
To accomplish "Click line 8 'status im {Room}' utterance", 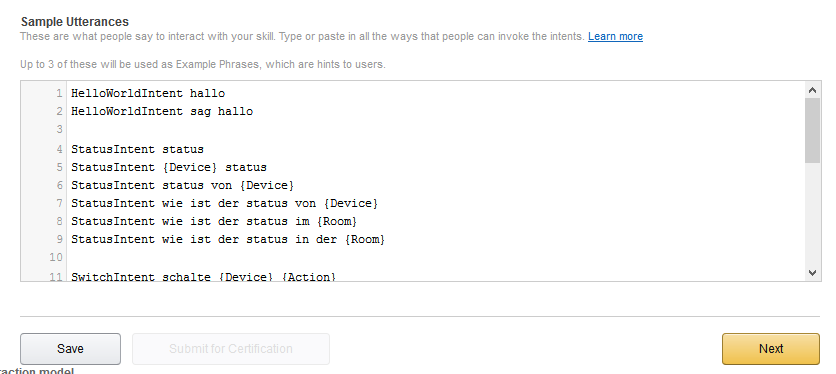I will 214,221.
